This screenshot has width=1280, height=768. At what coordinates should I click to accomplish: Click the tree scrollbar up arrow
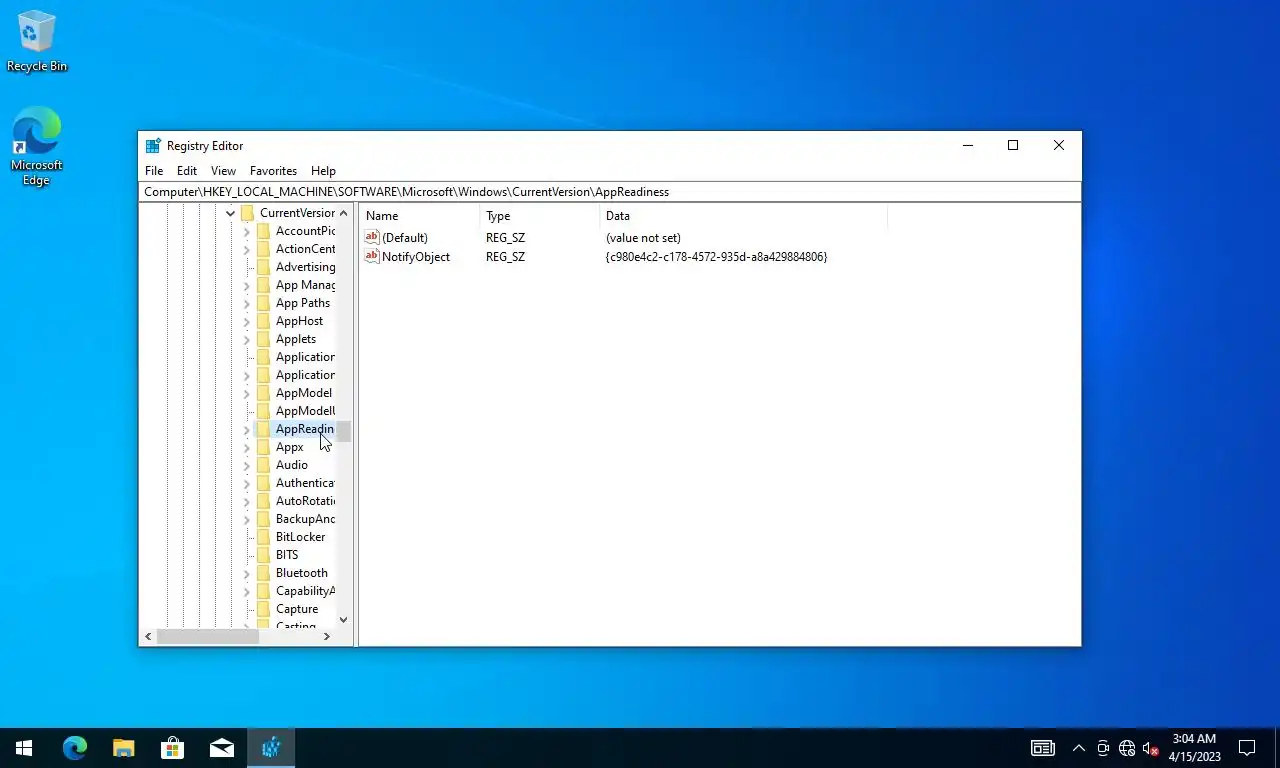click(343, 213)
